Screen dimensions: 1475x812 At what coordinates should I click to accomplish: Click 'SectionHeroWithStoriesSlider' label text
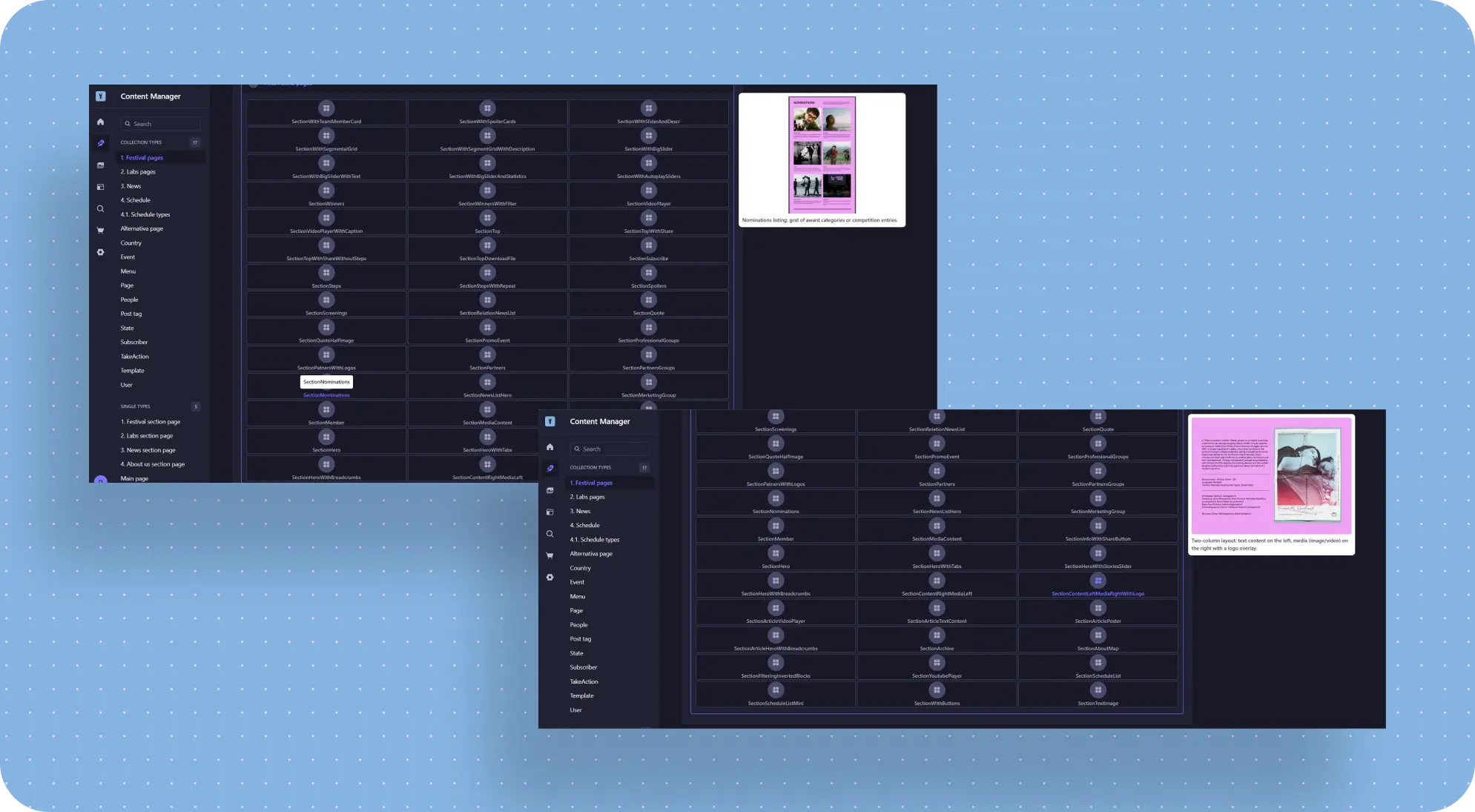pos(1098,567)
